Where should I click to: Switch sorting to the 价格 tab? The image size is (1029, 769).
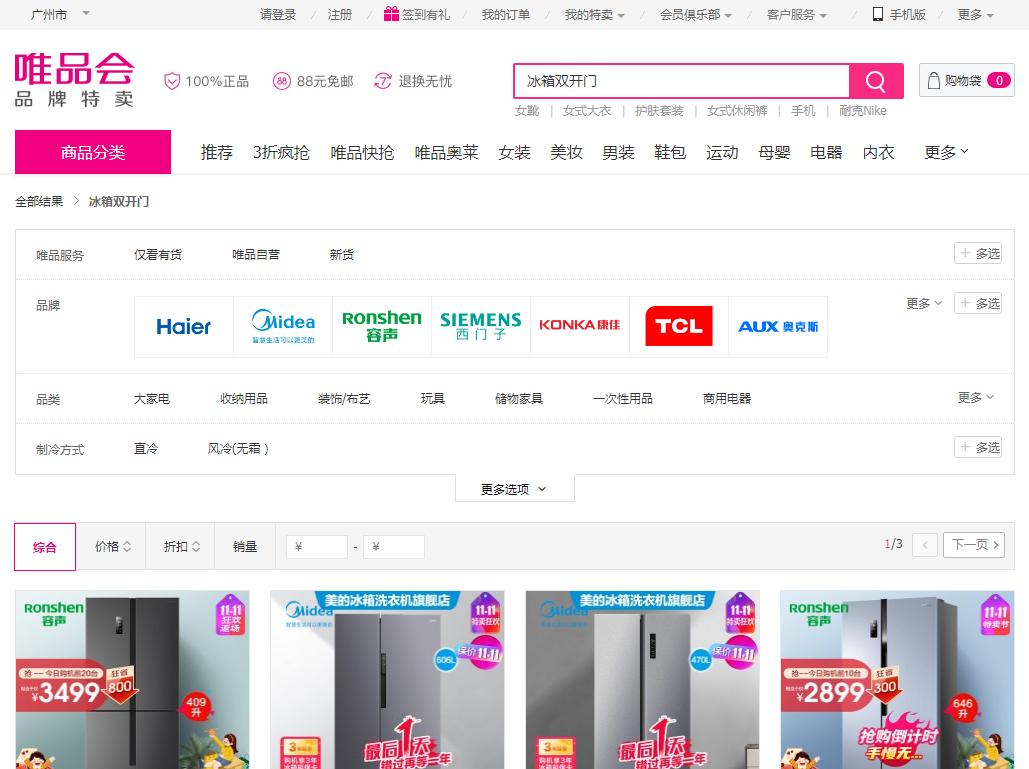pos(111,546)
